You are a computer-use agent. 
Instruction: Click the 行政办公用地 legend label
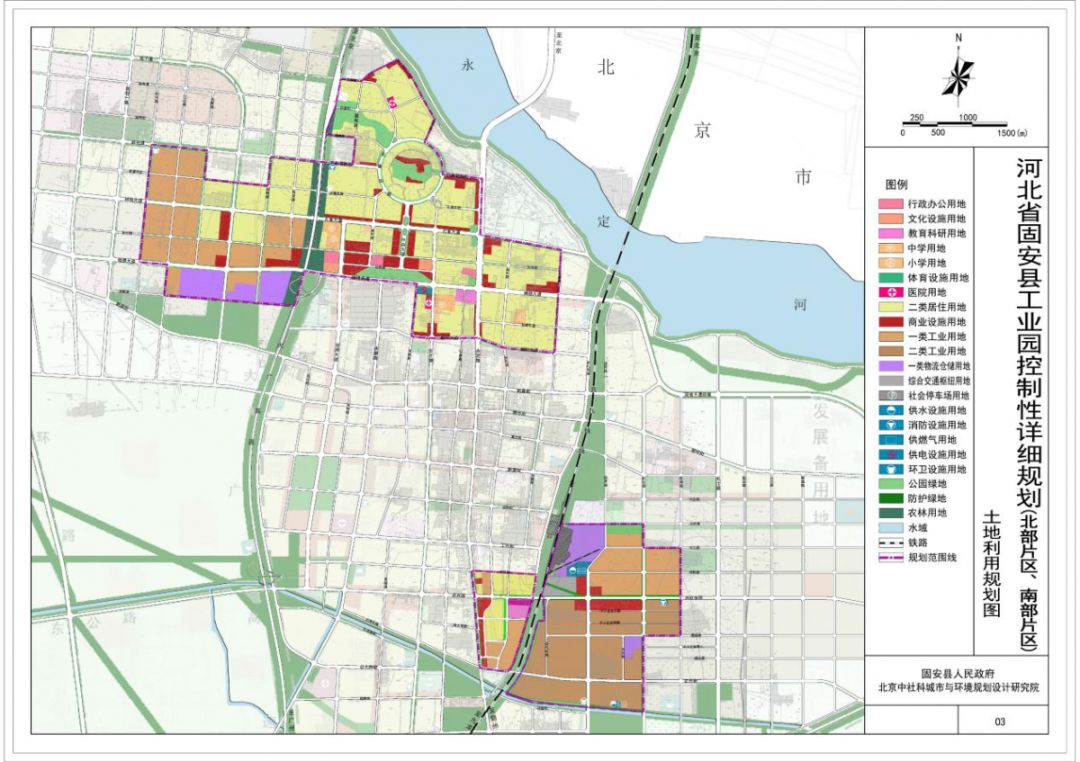click(937, 204)
